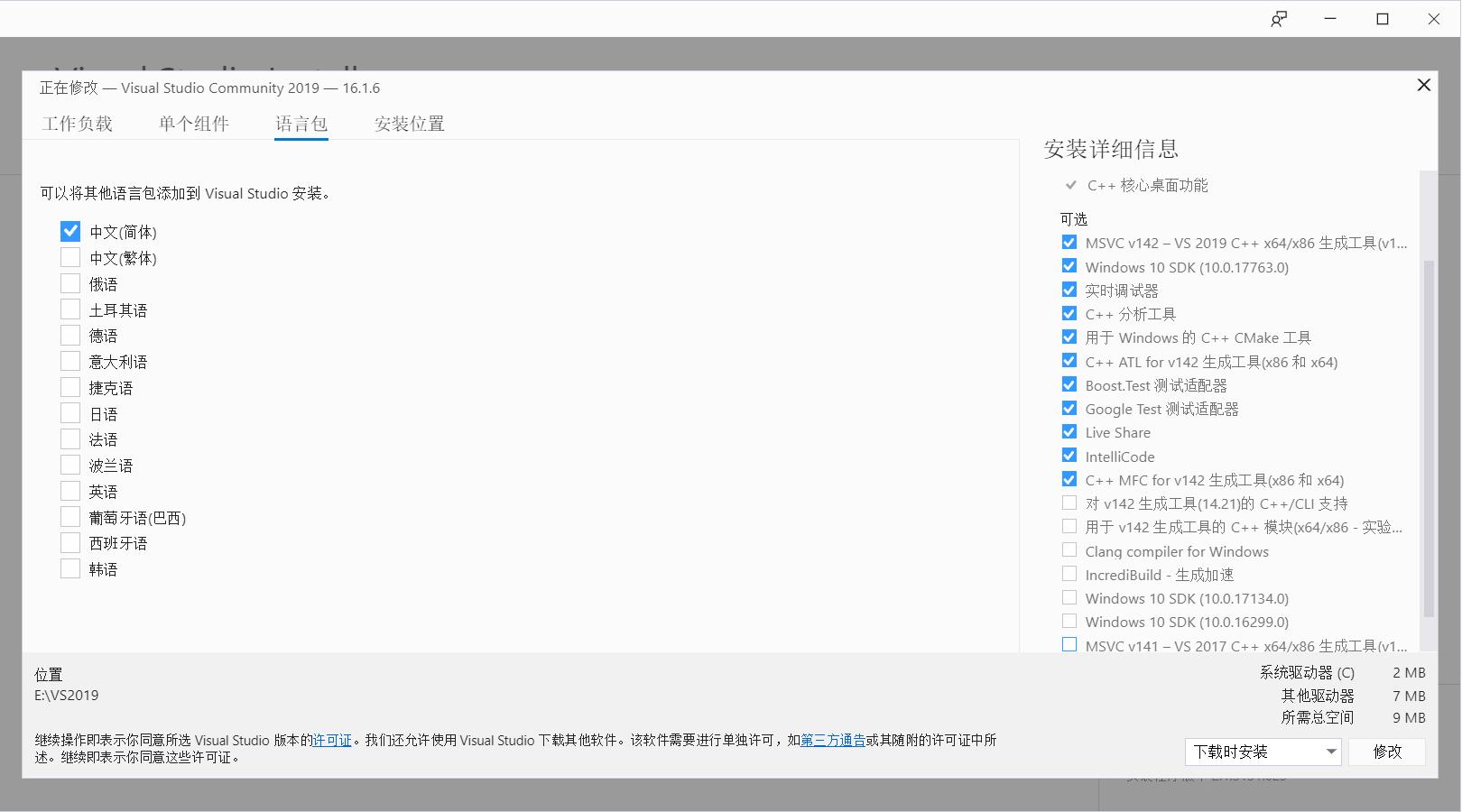The width and height of the screenshot is (1462, 812).
Task: Uncheck MSVC v142 VS 2019 build tools
Action: tap(1069, 243)
